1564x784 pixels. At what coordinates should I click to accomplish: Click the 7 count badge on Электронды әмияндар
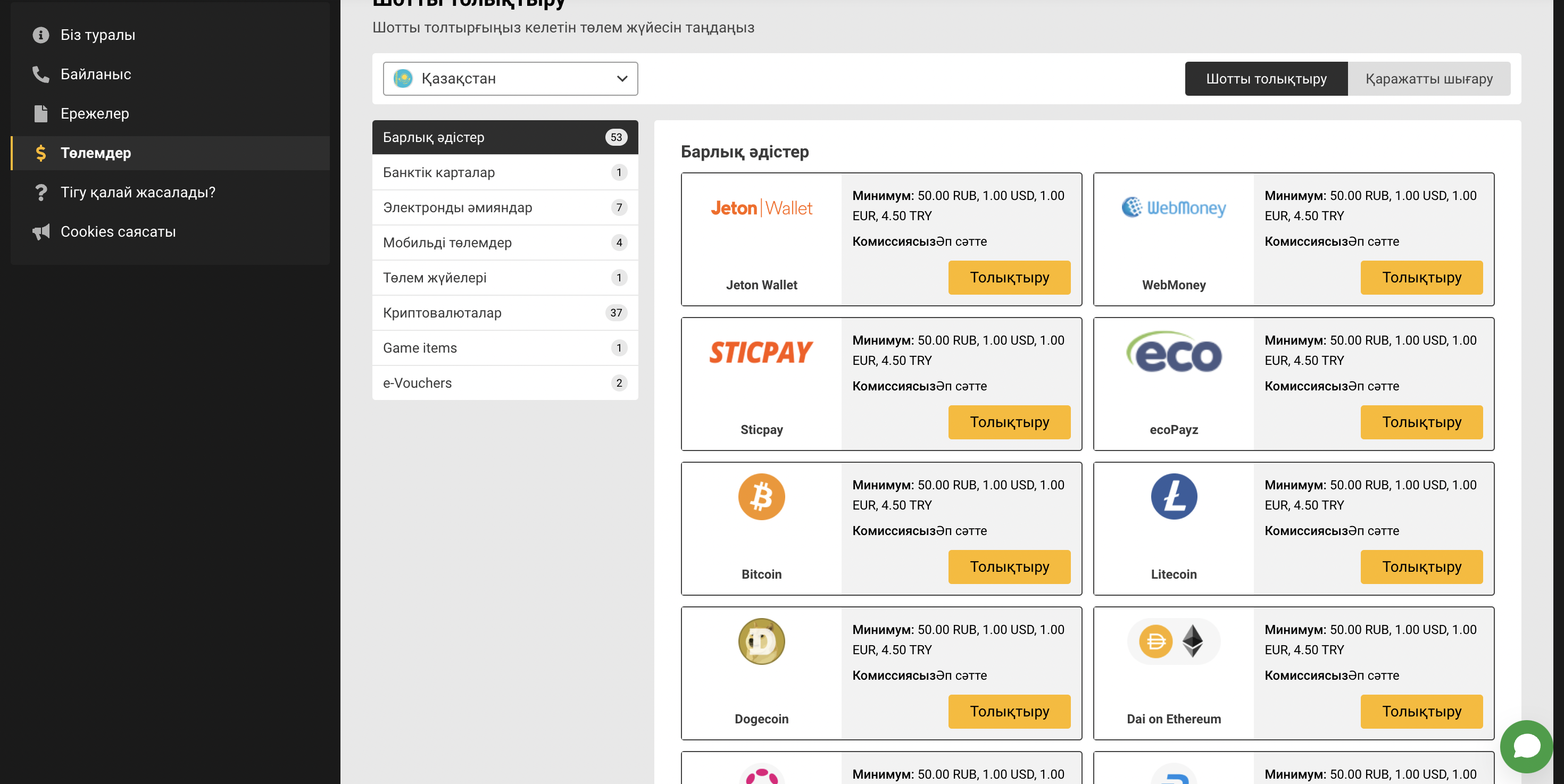tap(619, 207)
